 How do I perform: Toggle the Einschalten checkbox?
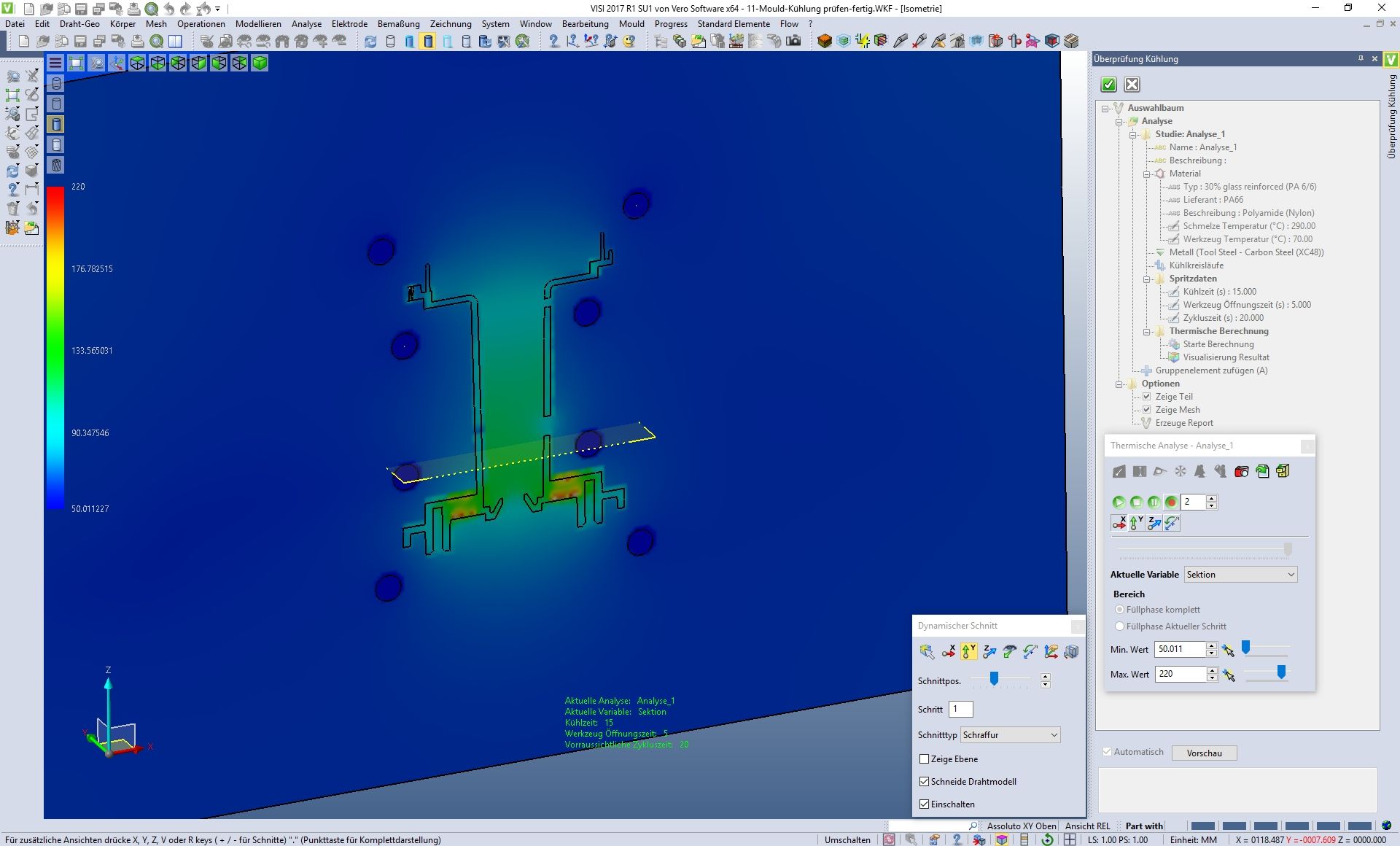(924, 804)
